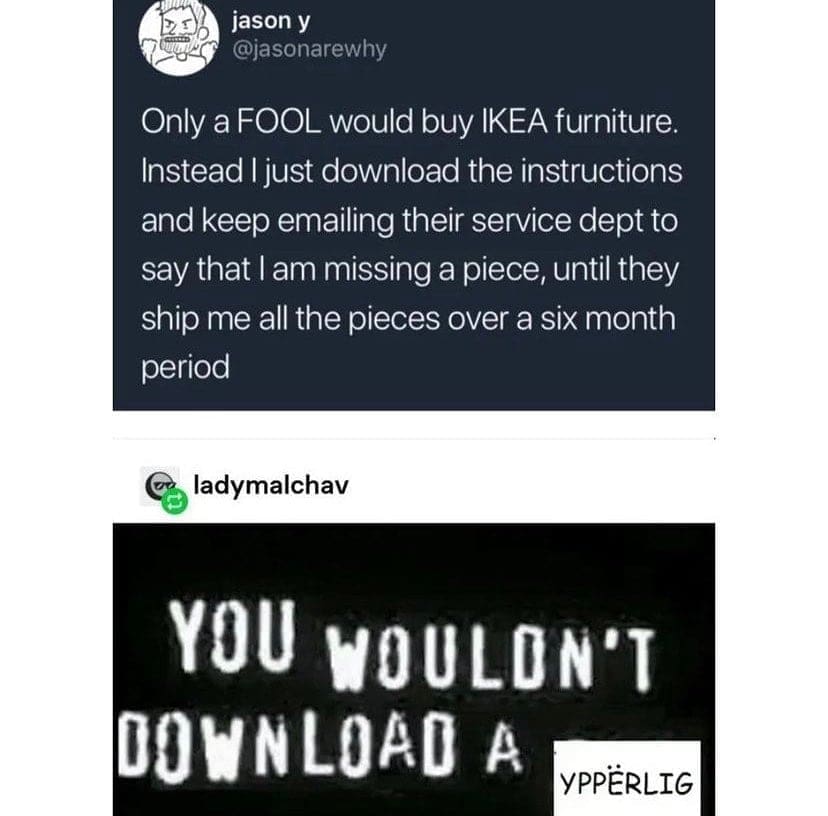Open jason y's profile avatar

(x=178, y=37)
